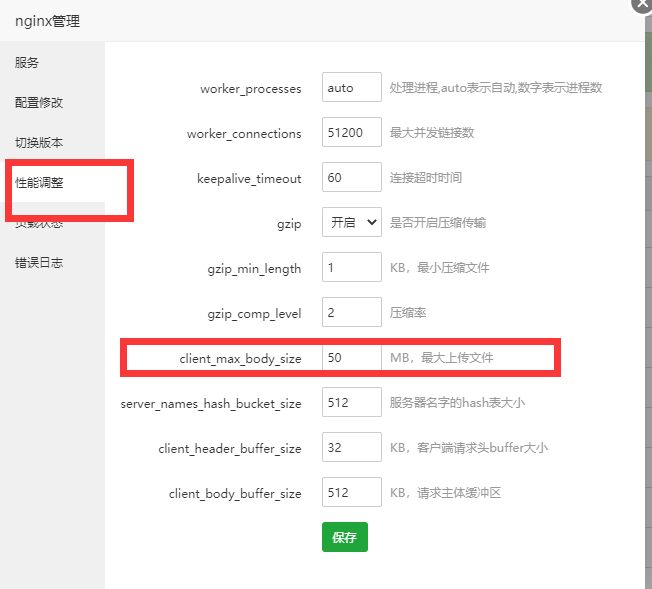Click the KB，最小压缩文件 description
652x589 pixels.
pos(439,267)
